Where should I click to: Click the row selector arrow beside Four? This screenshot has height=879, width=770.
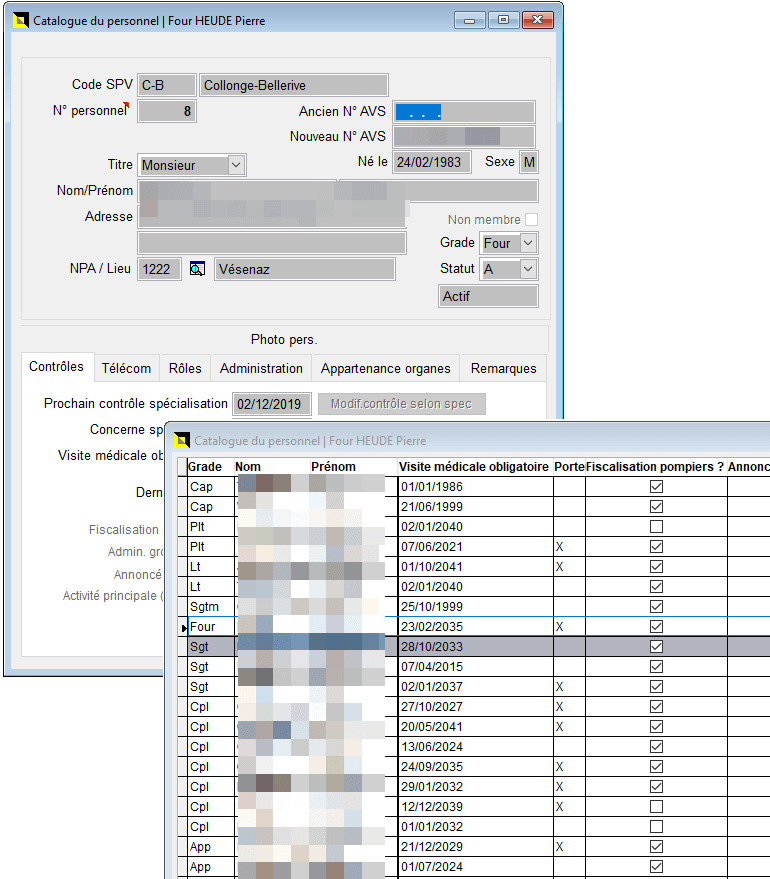[x=182, y=627]
